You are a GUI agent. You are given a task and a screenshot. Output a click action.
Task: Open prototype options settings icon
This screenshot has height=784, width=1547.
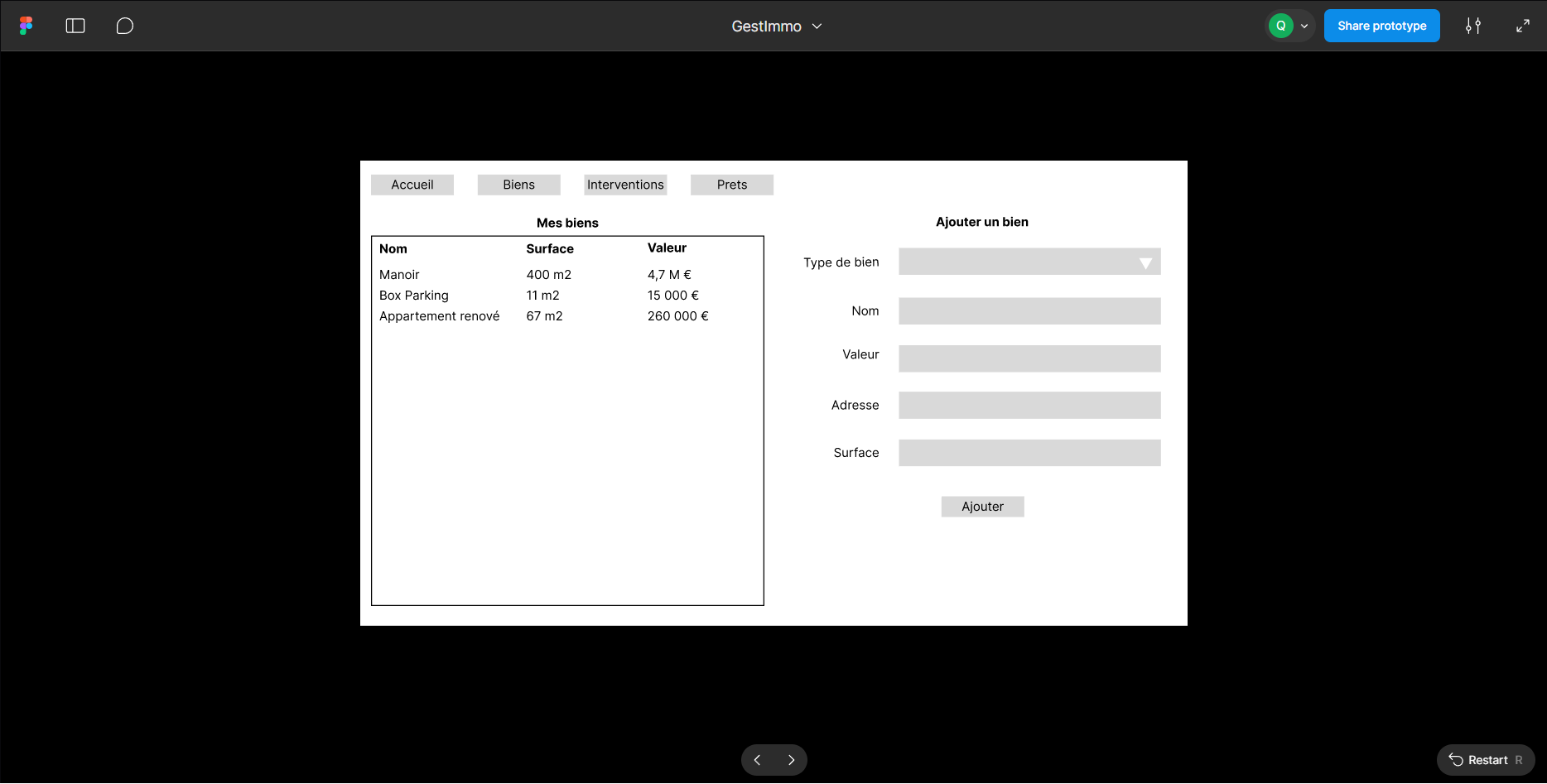point(1472,26)
